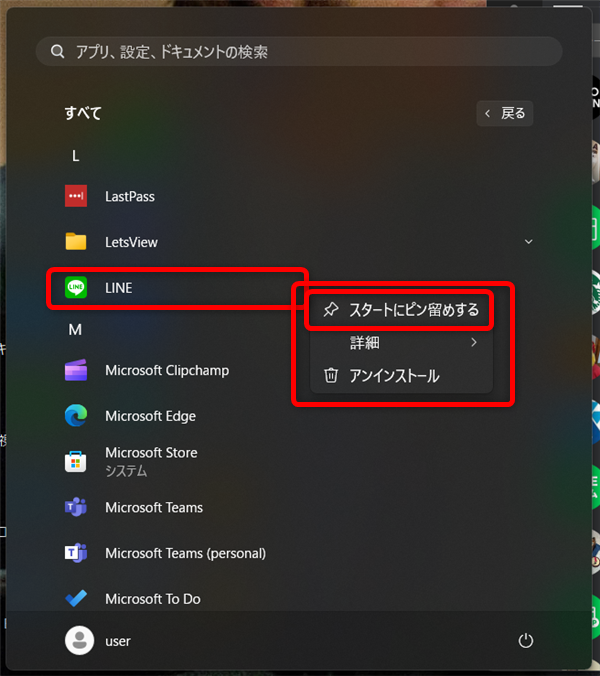
Task: Click the pin icon in context menu
Action: click(x=331, y=309)
